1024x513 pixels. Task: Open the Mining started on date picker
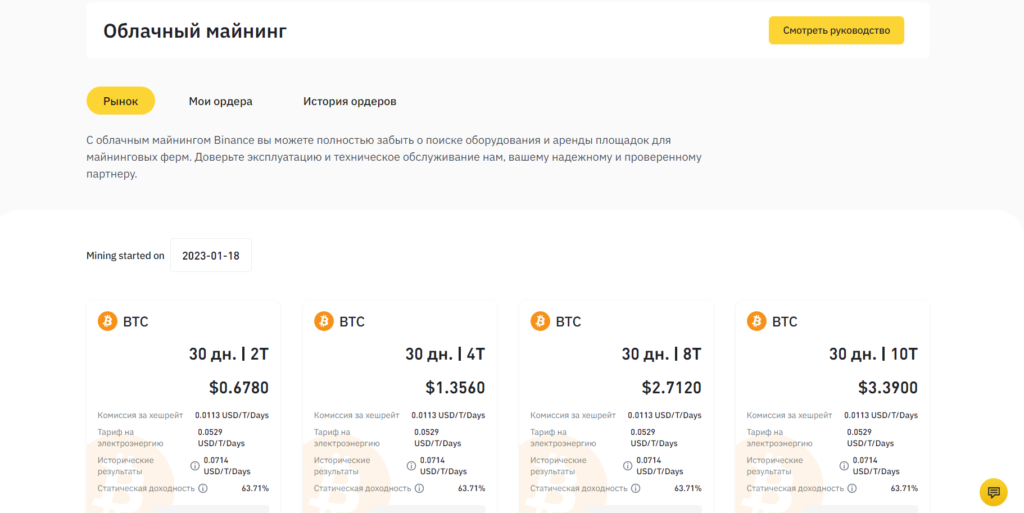(210, 255)
